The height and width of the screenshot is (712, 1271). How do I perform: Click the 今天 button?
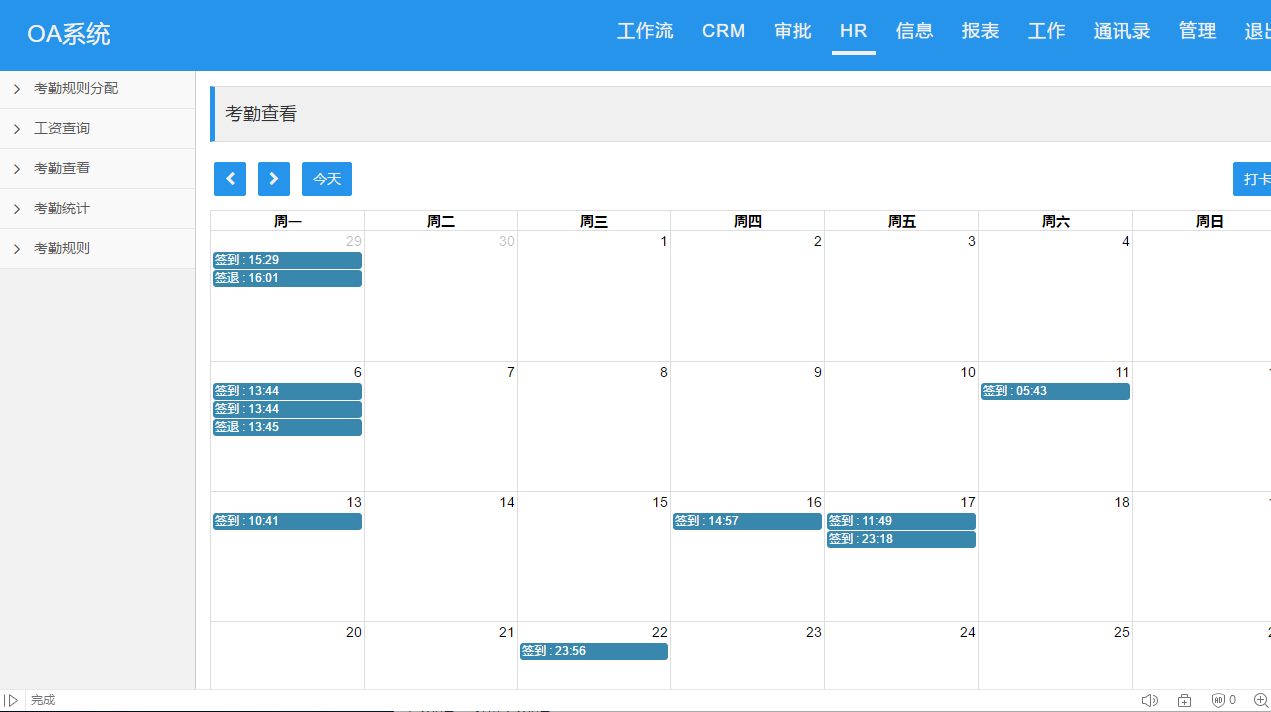pos(327,179)
